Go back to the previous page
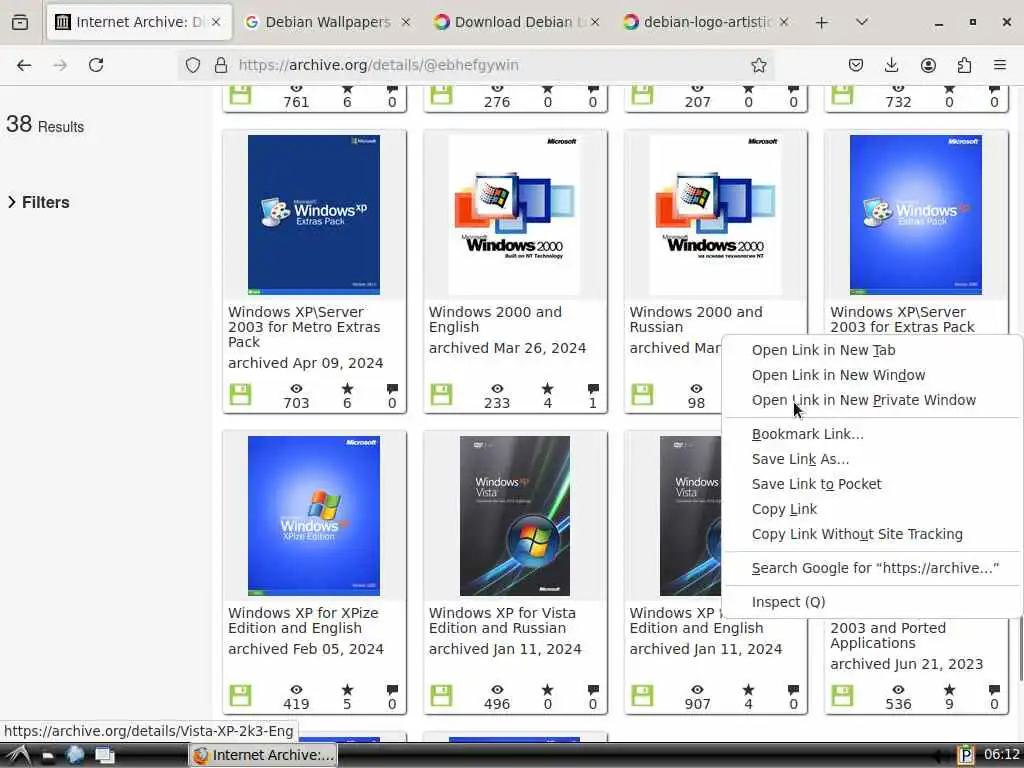 (24, 65)
